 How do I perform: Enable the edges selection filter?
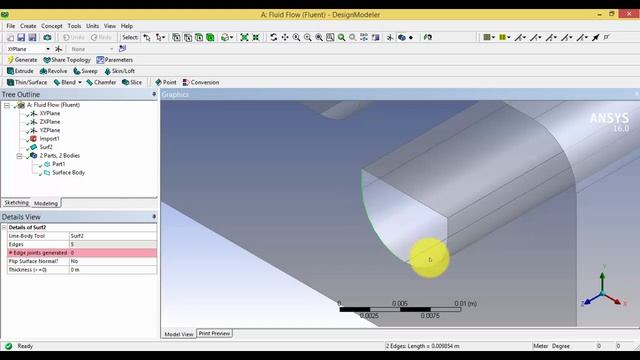[x=188, y=38]
